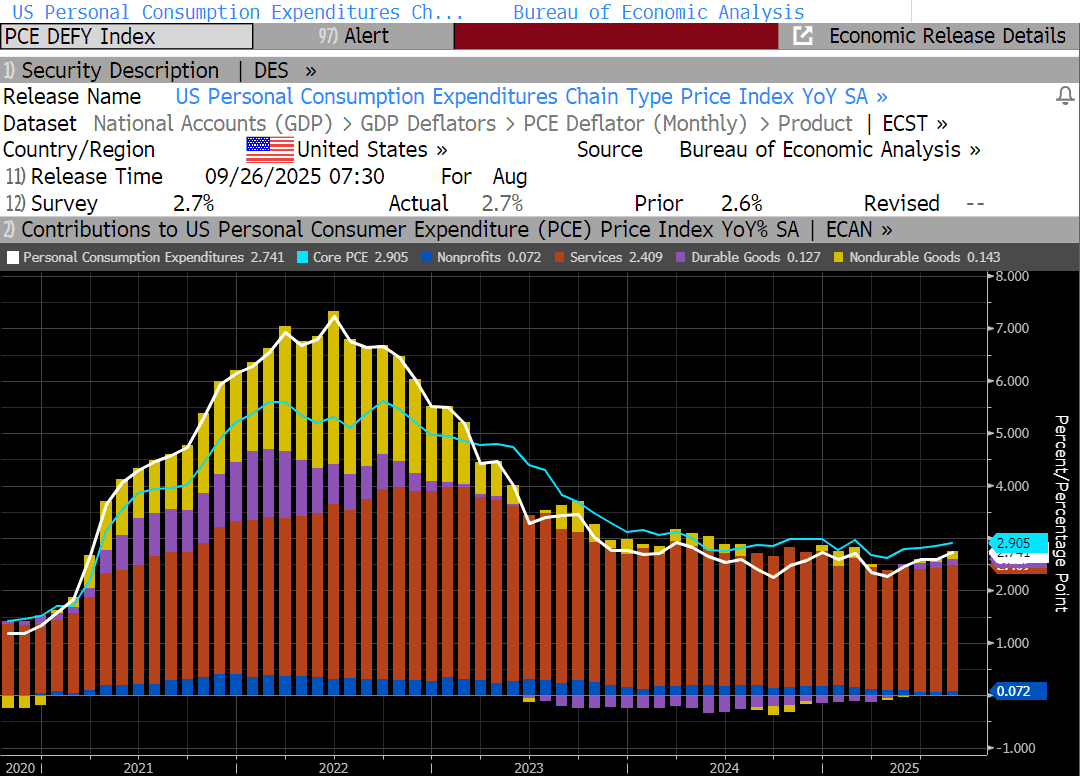This screenshot has height=776, width=1080.
Task: Click the 1.000 y-axis label
Action: pyautogui.click(x=1012, y=643)
